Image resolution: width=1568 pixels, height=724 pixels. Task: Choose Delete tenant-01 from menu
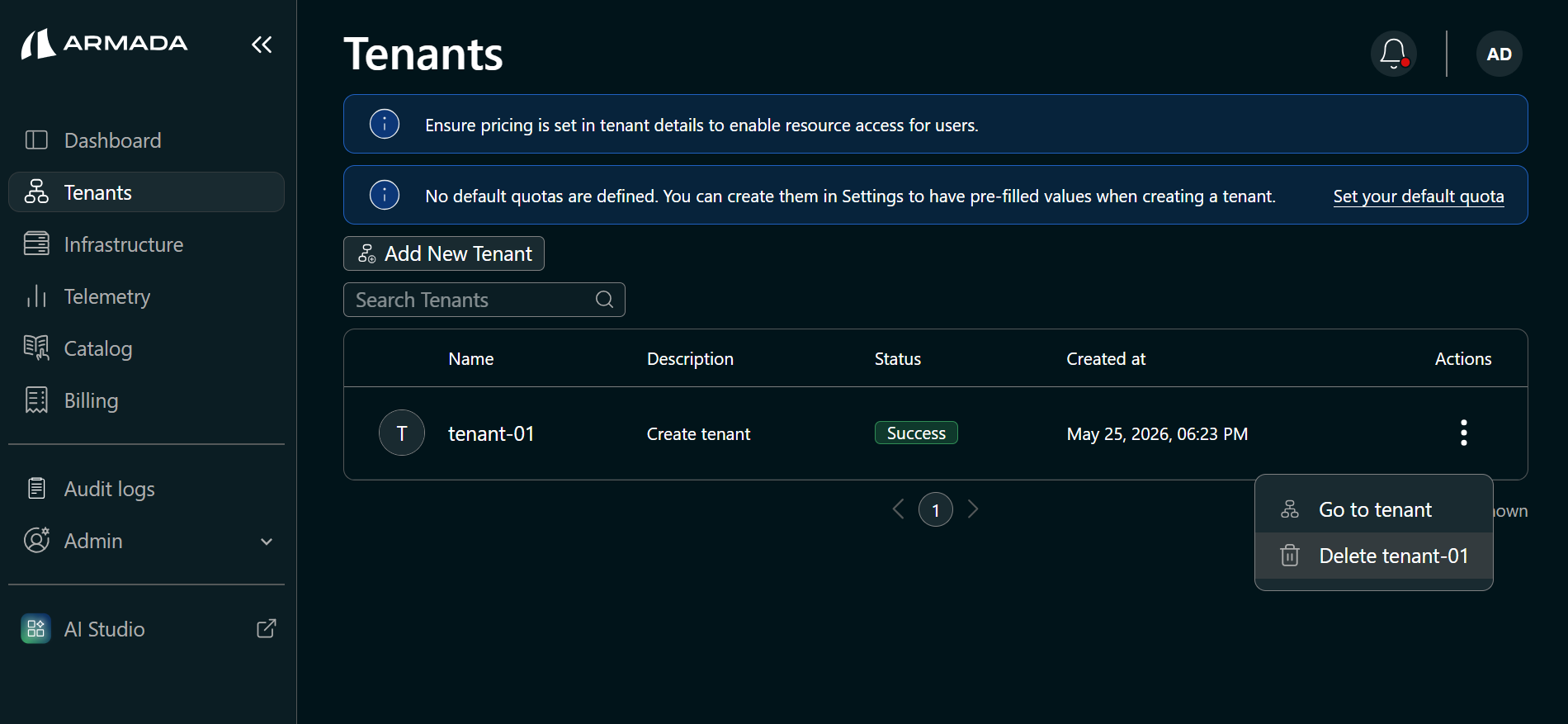pos(1374,556)
